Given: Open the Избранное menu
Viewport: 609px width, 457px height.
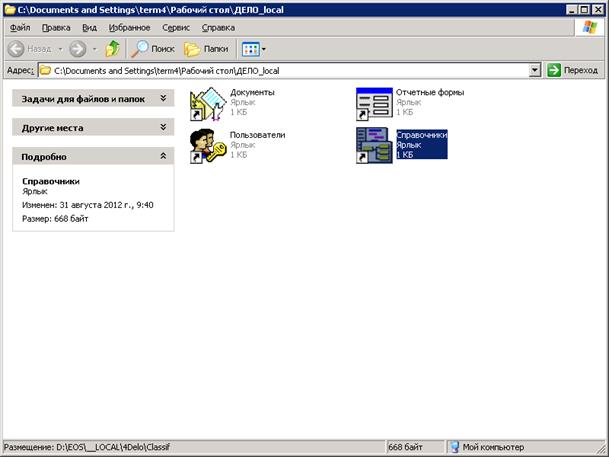Looking at the screenshot, I should 129,28.
